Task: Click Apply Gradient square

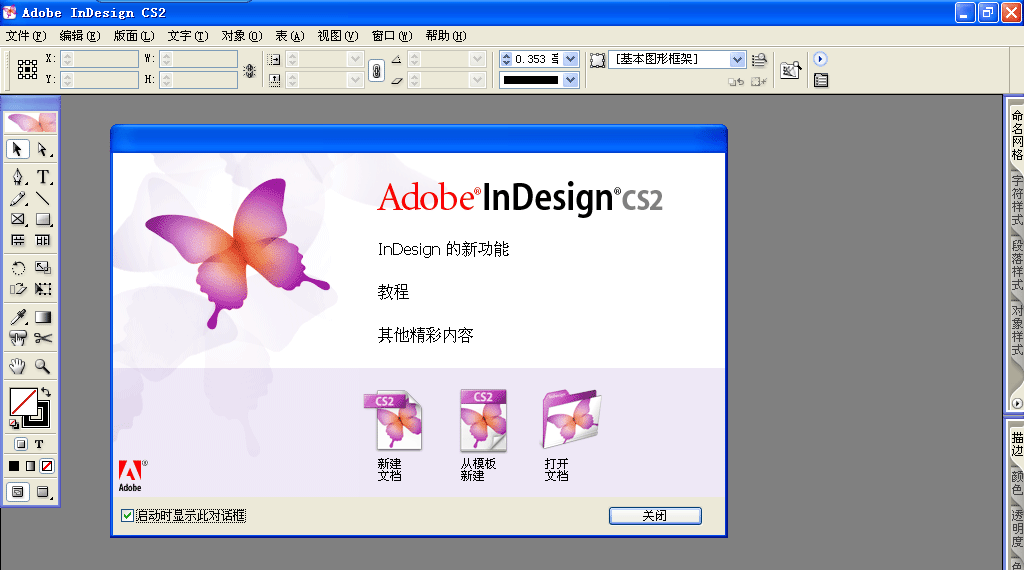Action: [31, 466]
